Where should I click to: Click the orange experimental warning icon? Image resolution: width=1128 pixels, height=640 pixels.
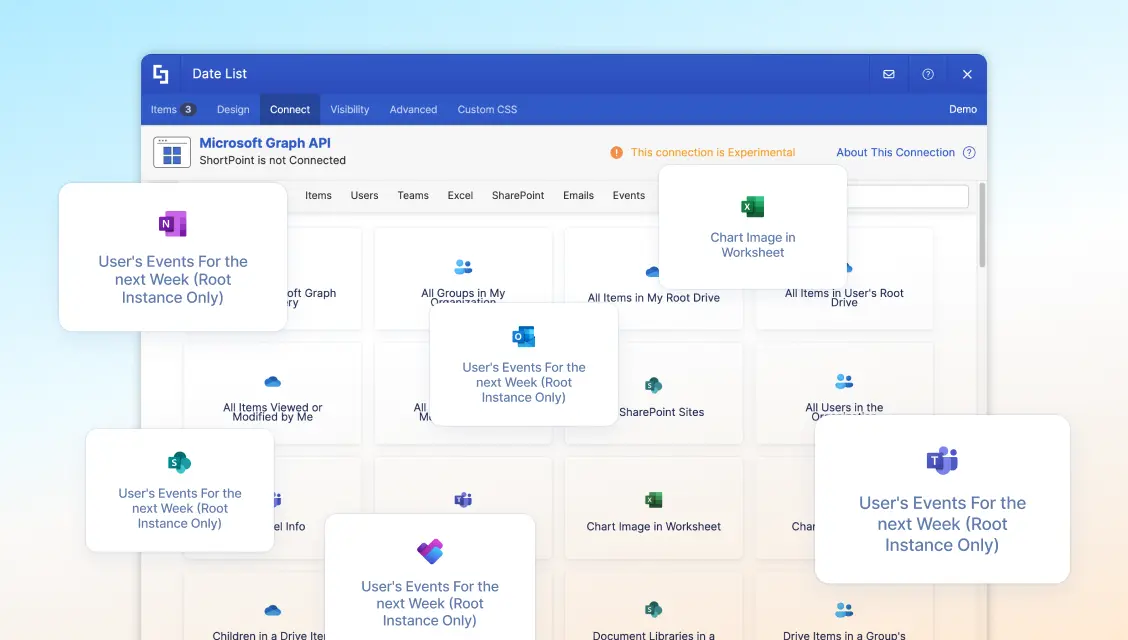click(617, 152)
